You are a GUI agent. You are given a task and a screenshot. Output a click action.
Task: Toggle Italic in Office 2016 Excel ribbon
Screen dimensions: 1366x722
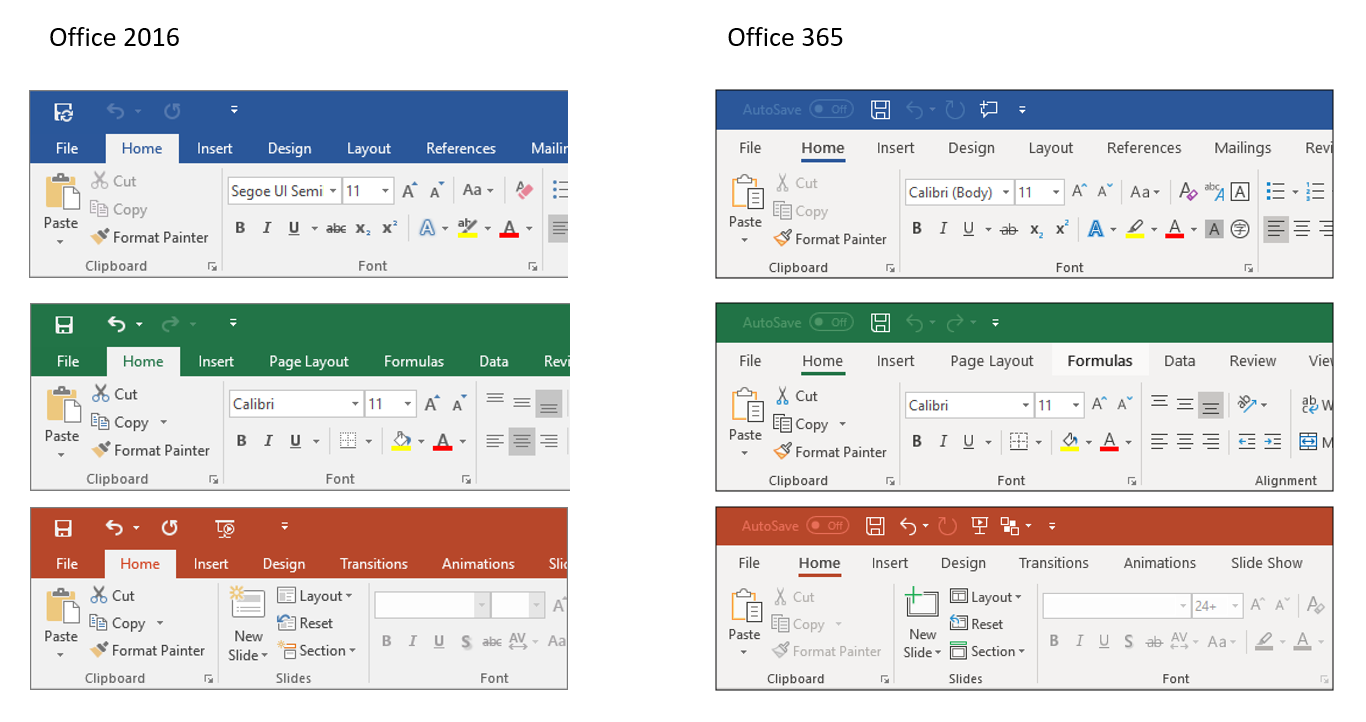(268, 441)
